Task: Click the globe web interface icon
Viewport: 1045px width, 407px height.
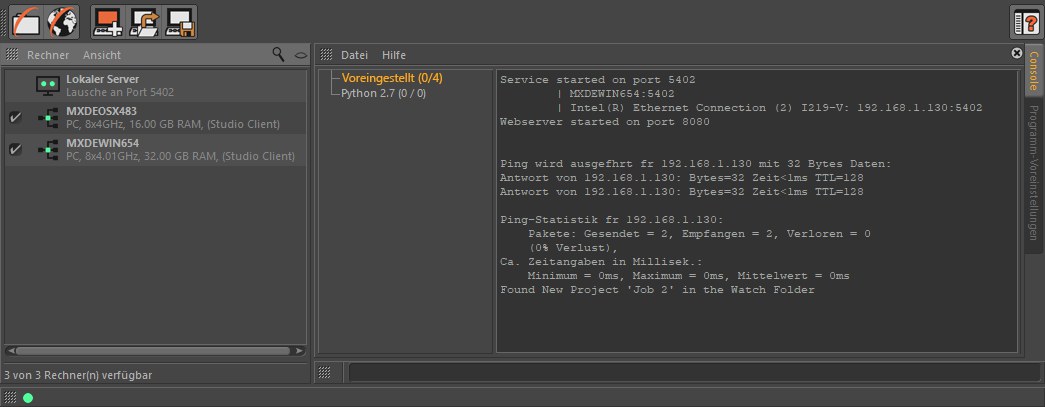Action: point(62,21)
